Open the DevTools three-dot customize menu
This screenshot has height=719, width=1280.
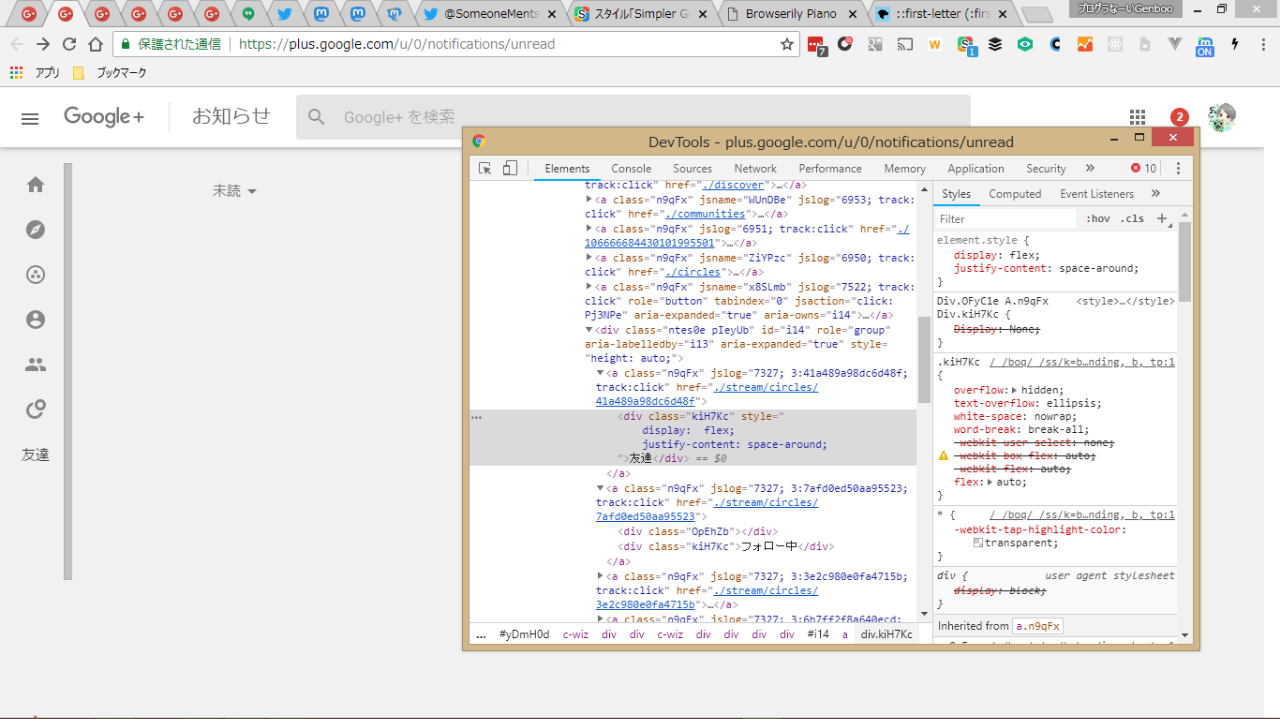(1178, 168)
